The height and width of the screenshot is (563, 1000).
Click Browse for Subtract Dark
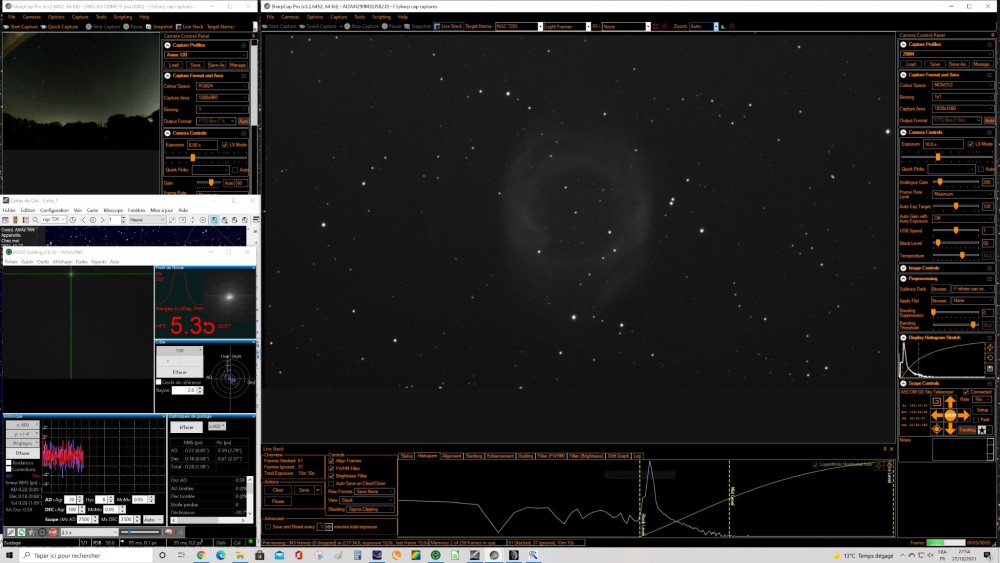click(940, 289)
